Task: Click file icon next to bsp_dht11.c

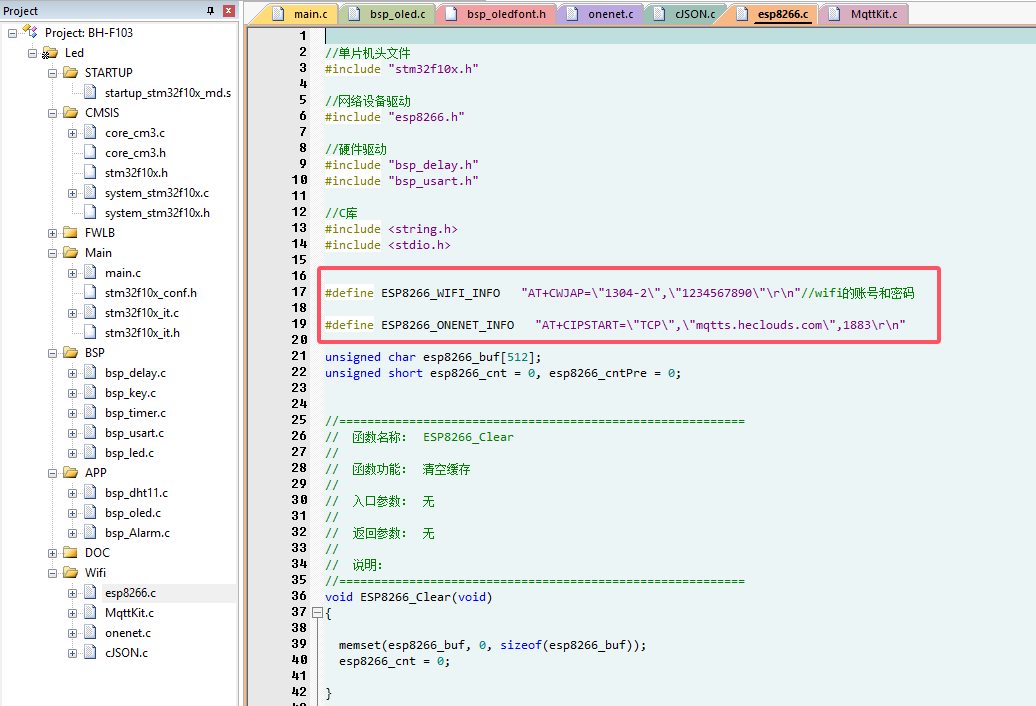Action: [90, 493]
